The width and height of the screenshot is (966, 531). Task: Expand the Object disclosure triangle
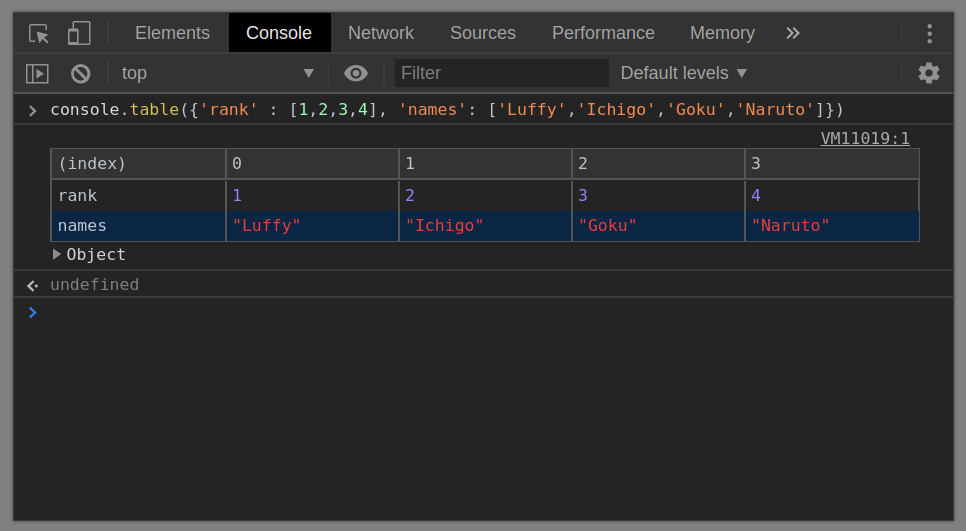57,254
